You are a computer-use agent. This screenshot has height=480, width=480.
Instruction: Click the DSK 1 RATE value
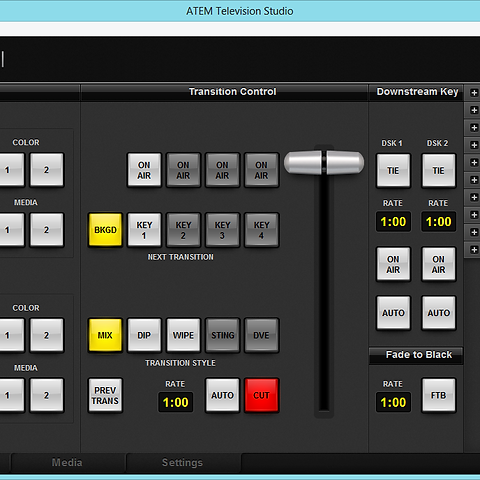point(393,222)
